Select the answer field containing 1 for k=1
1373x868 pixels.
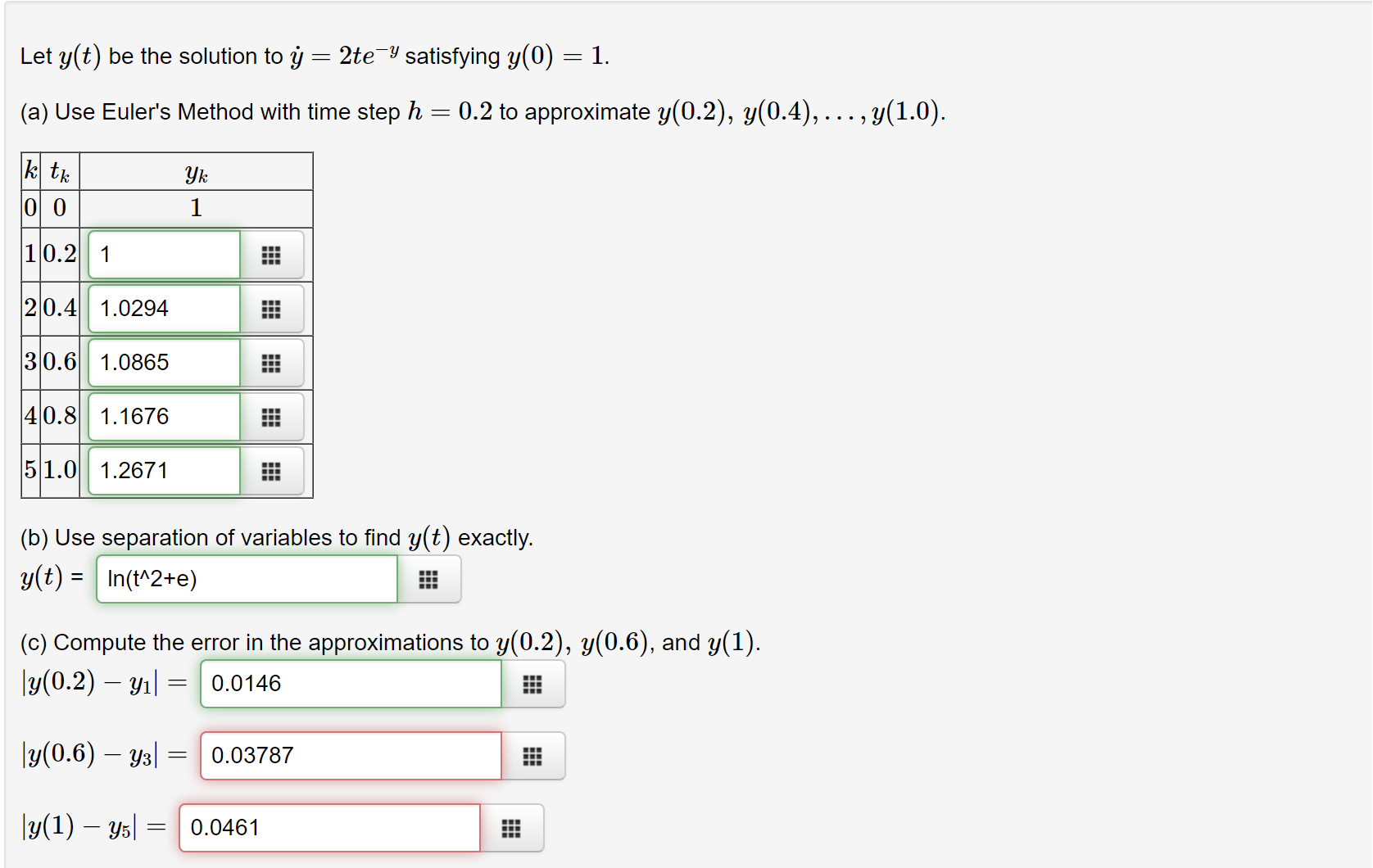[x=163, y=255]
